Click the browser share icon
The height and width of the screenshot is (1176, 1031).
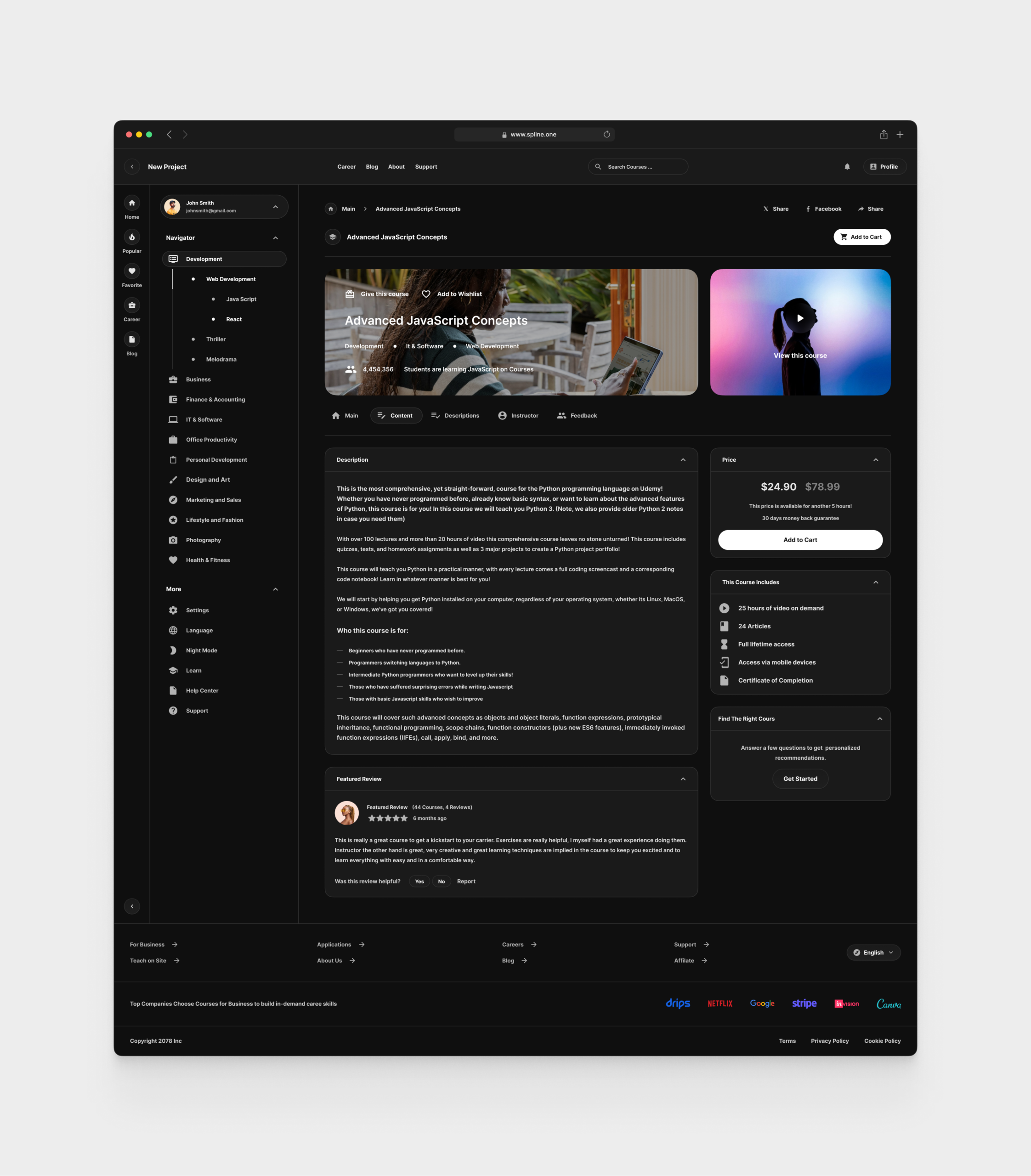[884, 135]
